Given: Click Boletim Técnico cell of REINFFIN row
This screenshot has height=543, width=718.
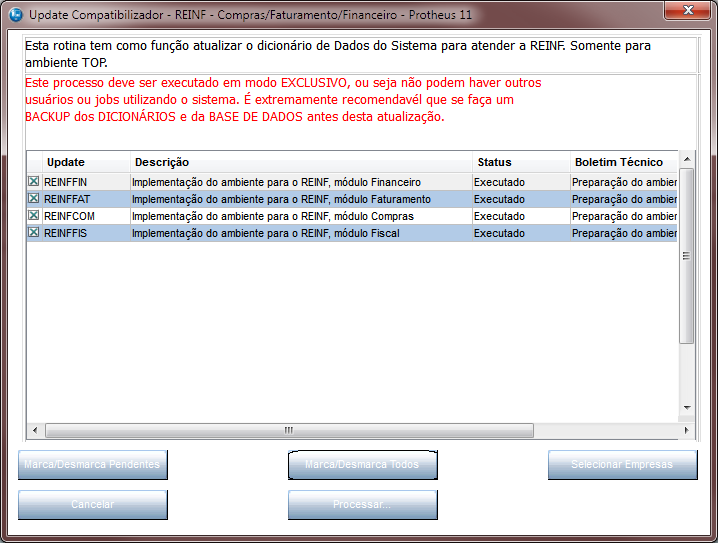Looking at the screenshot, I should click(624, 182).
